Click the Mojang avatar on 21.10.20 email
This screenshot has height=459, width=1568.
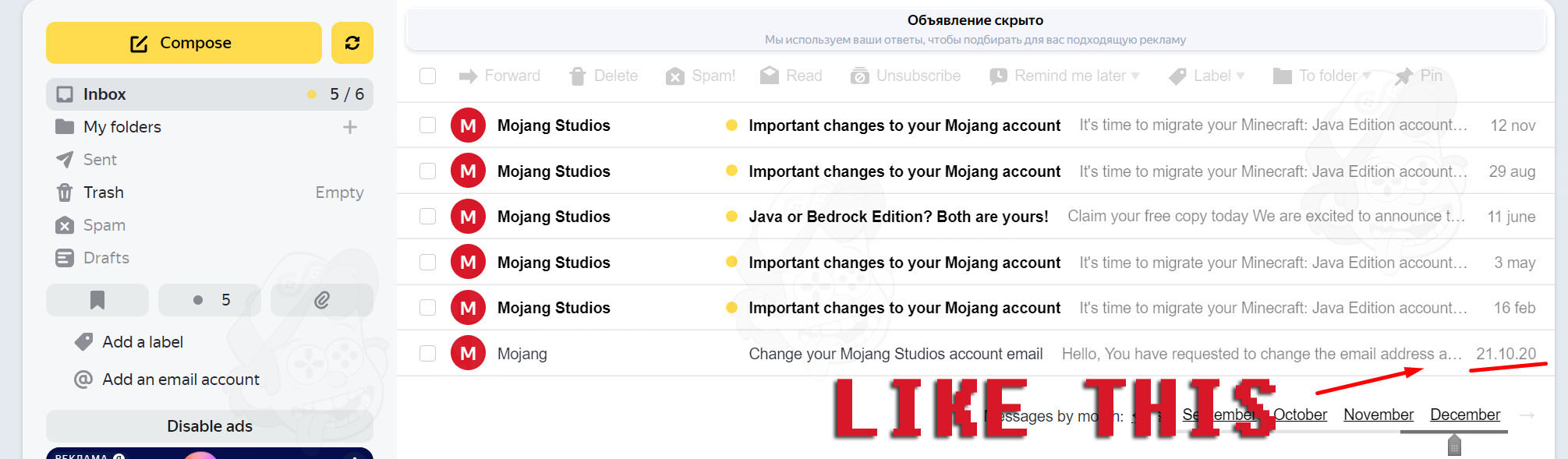click(x=468, y=353)
